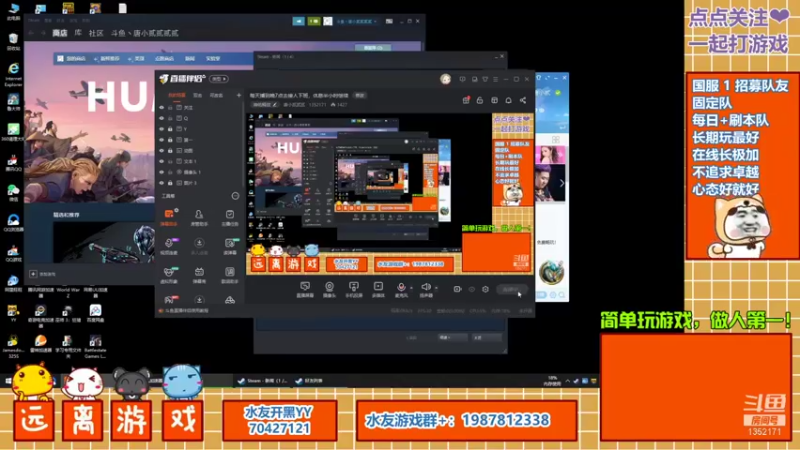
Task: Click the Steam wishlist button
Action: tap(373, 48)
